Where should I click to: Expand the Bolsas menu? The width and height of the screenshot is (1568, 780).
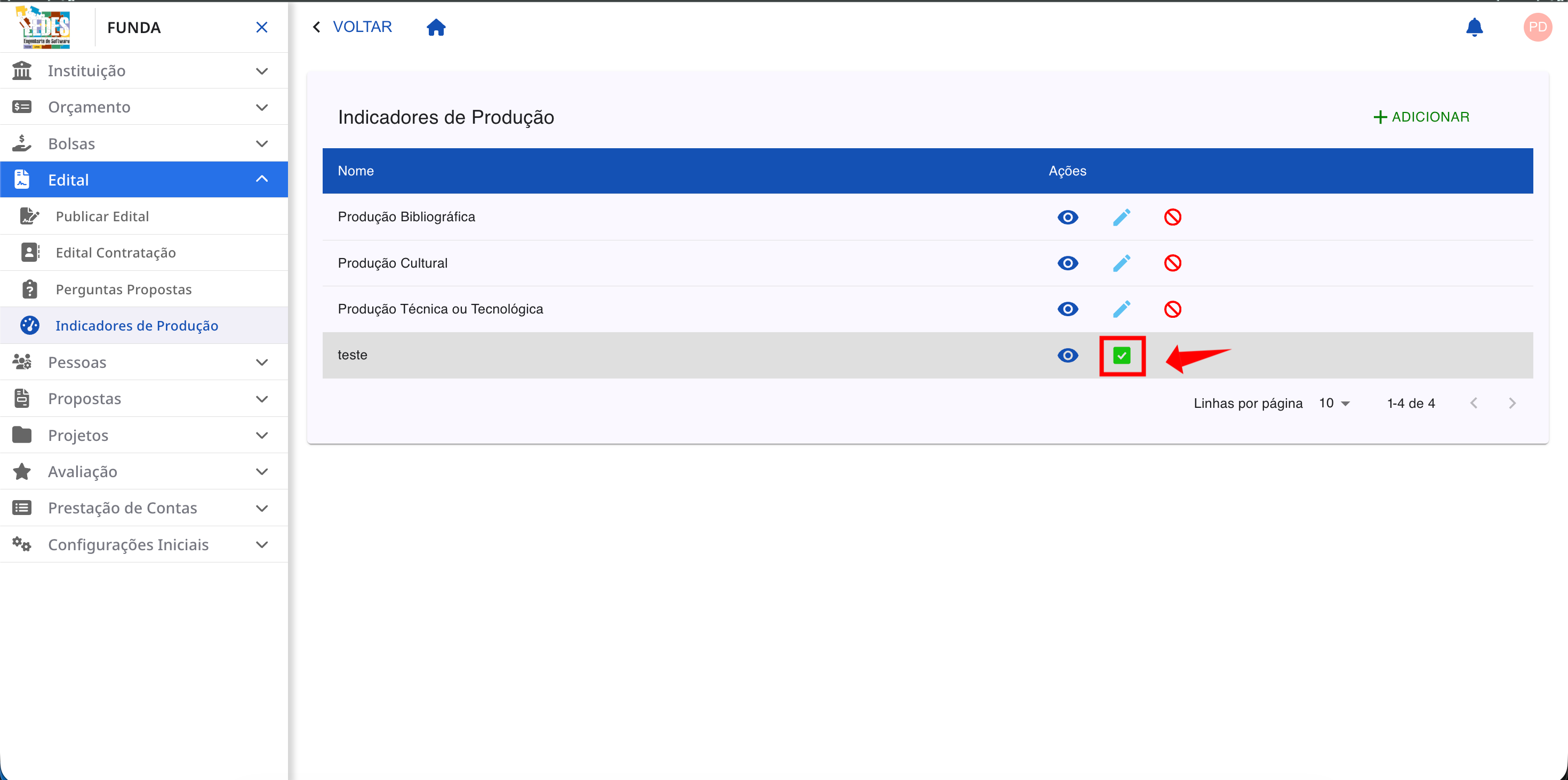click(x=143, y=143)
